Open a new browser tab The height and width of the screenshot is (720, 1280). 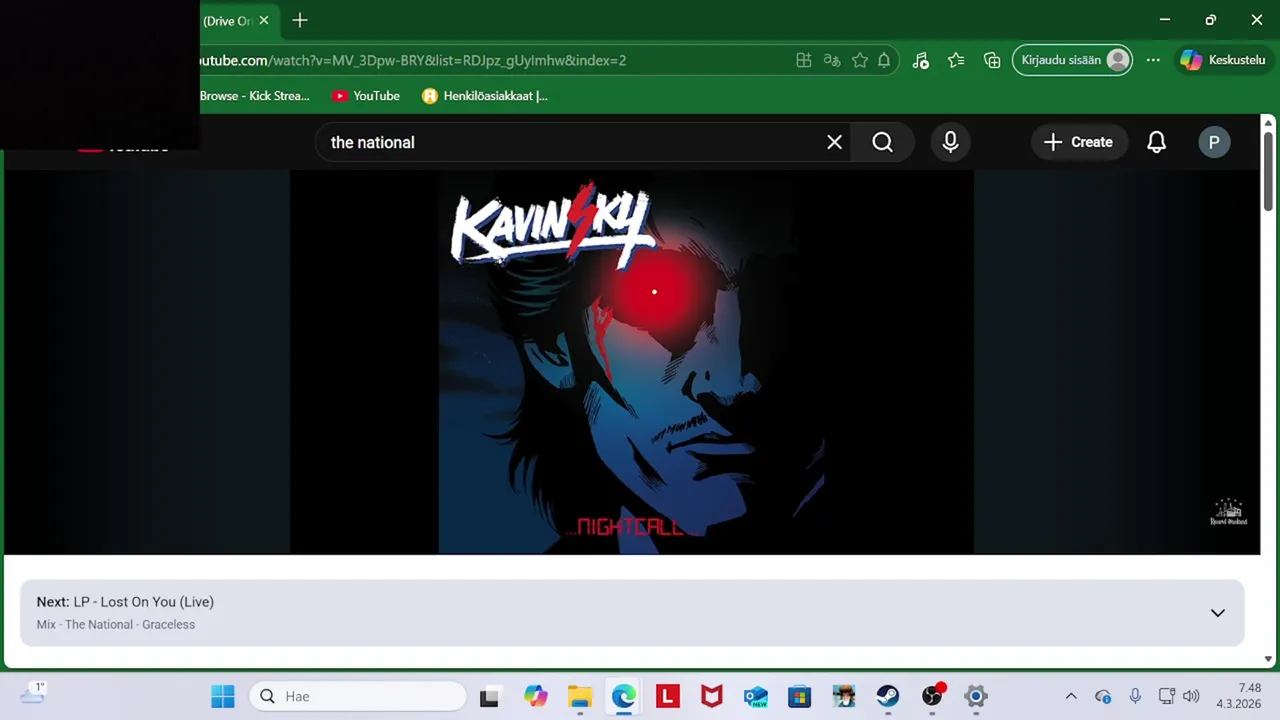point(300,20)
